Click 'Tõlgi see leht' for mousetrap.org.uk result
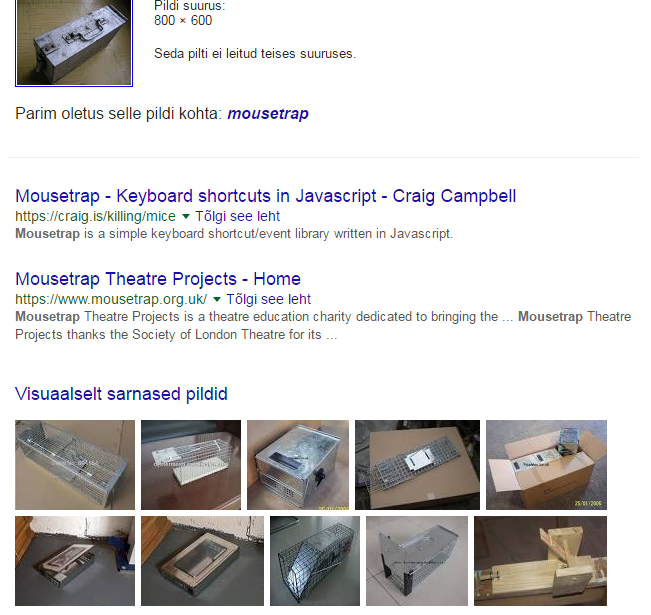The image size is (651, 615). click(x=268, y=299)
